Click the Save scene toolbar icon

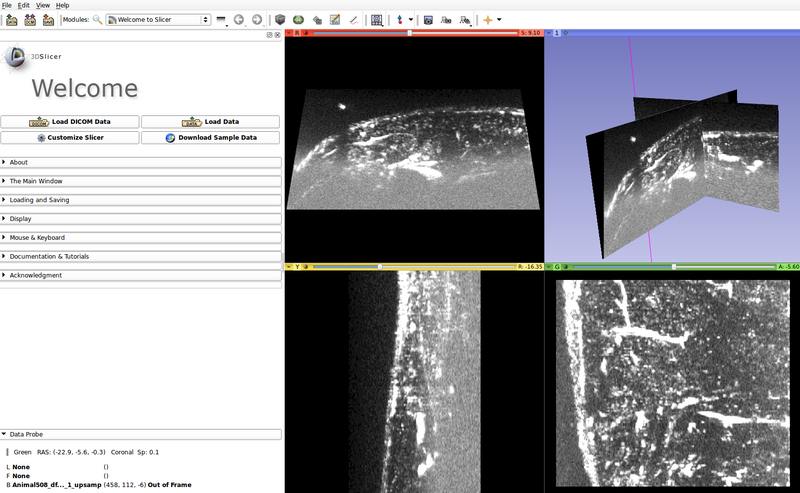pos(49,19)
